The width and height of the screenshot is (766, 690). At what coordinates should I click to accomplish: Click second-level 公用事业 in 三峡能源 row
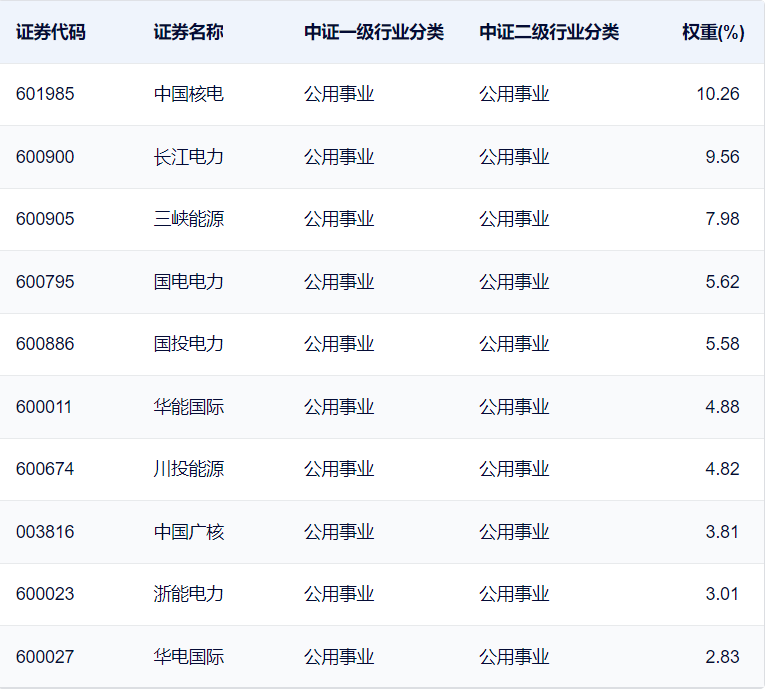tap(514, 219)
